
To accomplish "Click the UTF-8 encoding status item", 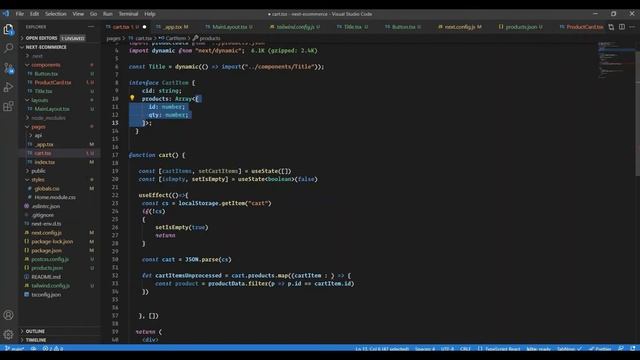I will (447, 349).
